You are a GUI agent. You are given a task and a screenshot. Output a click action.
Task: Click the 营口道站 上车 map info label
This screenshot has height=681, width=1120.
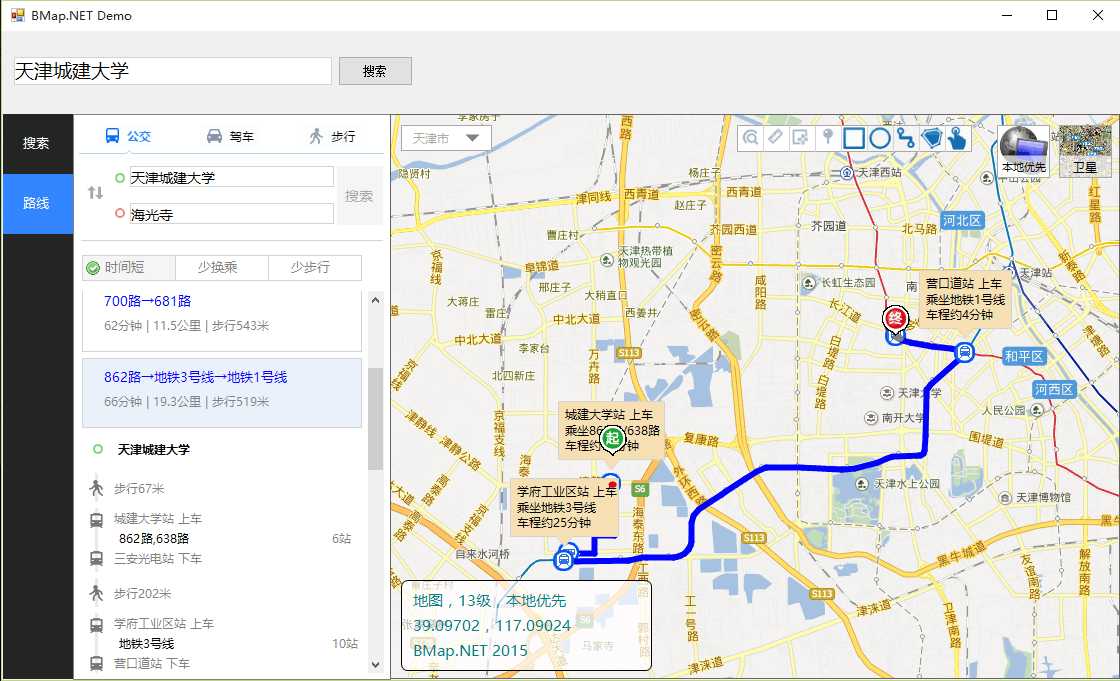tap(964, 299)
